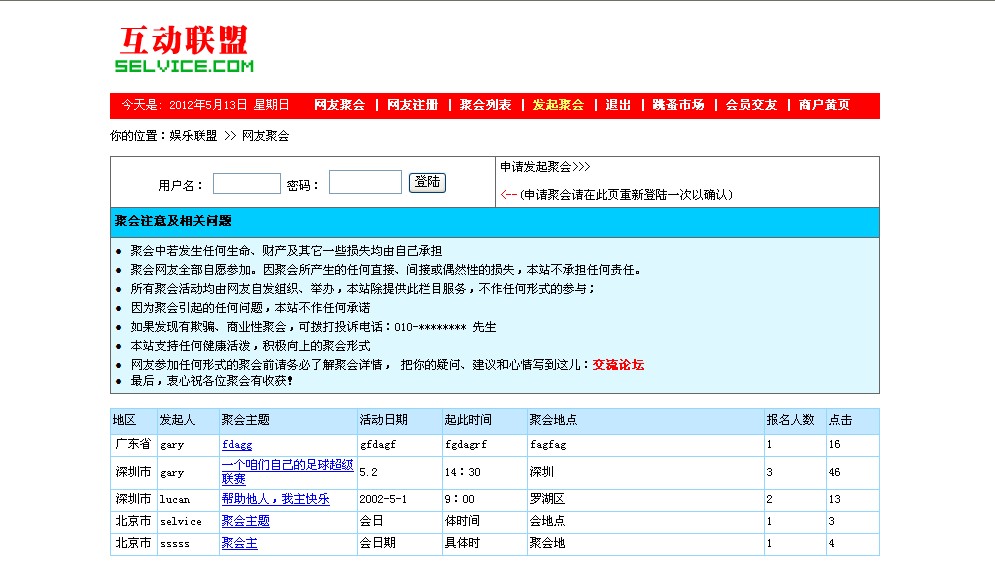
Task: Go to 商户黄页 in the navigation bar
Action: 824,105
